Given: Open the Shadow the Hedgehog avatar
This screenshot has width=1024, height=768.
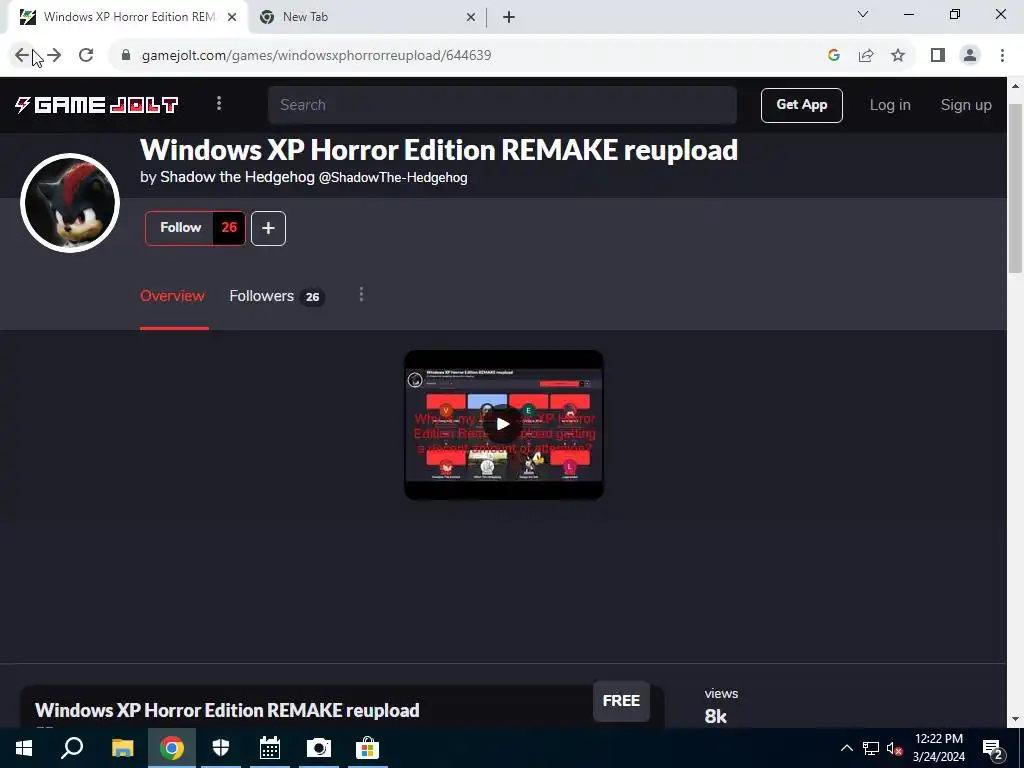Looking at the screenshot, I should click(70, 203).
